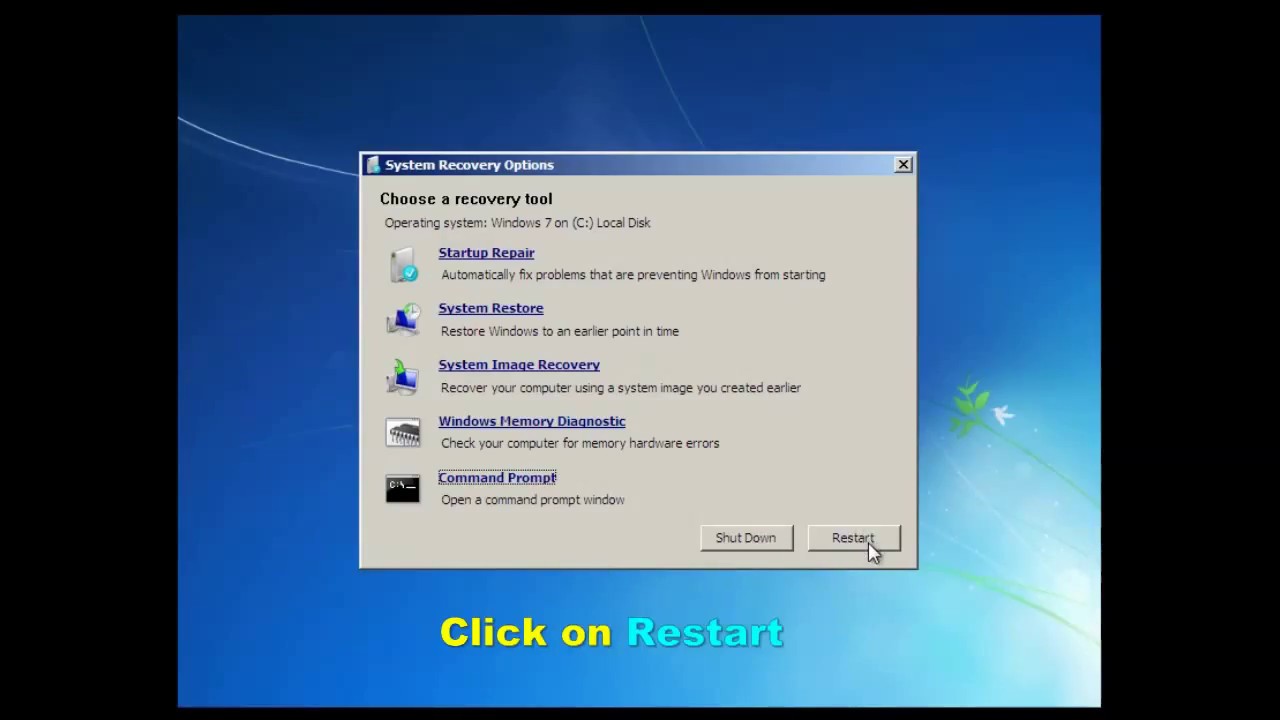Click the System Recovery Options title text
The image size is (1280, 720).
point(469,165)
